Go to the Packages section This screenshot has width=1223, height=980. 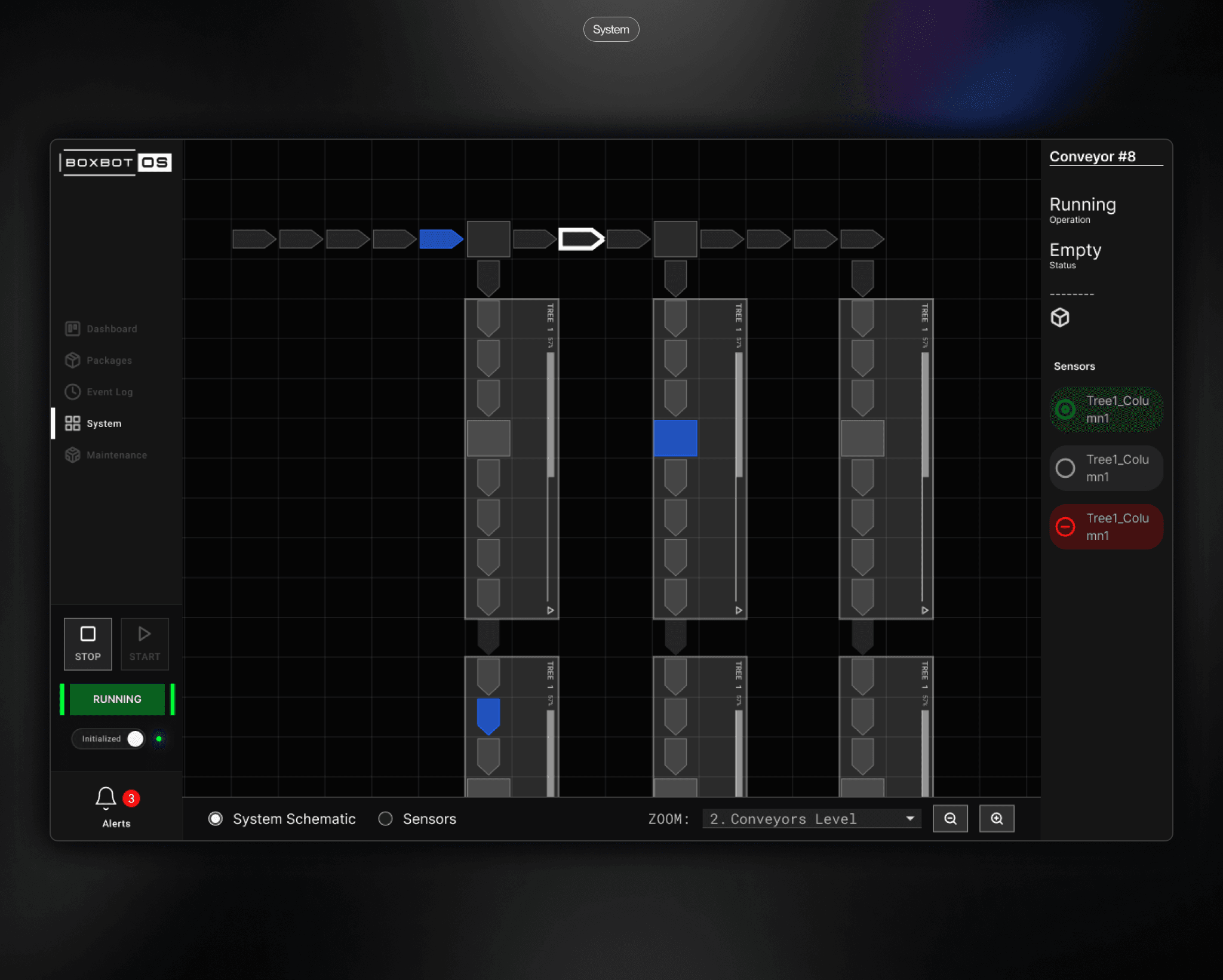pos(109,360)
